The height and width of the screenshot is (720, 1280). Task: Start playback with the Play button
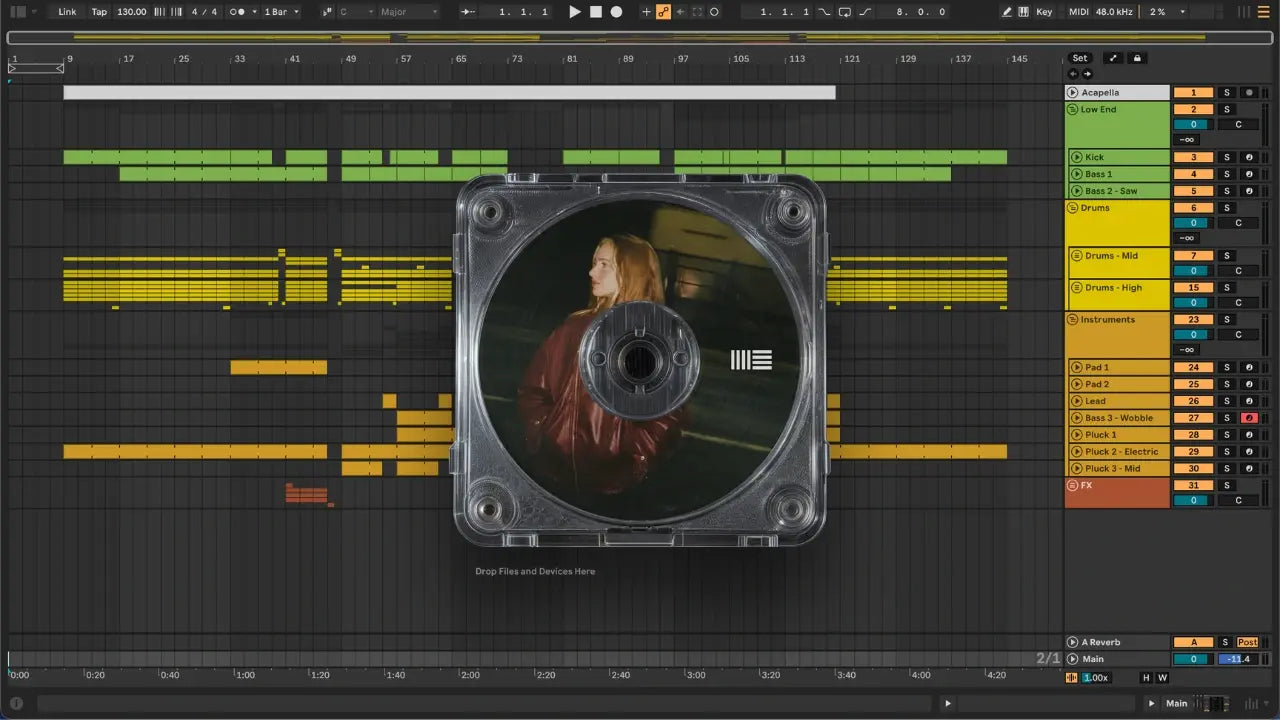tap(574, 12)
